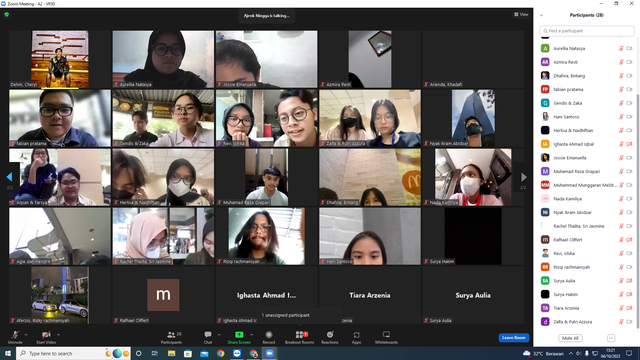
Task: Click the Record icon
Action: 269,335
